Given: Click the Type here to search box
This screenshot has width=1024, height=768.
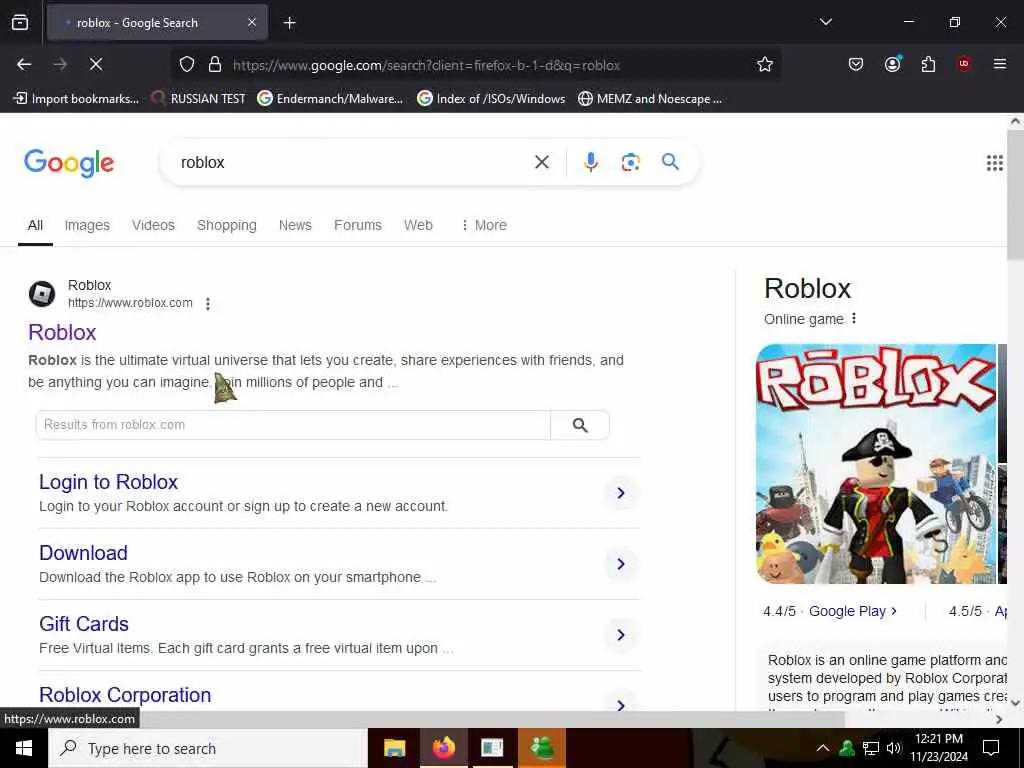Looking at the screenshot, I should point(208,748).
